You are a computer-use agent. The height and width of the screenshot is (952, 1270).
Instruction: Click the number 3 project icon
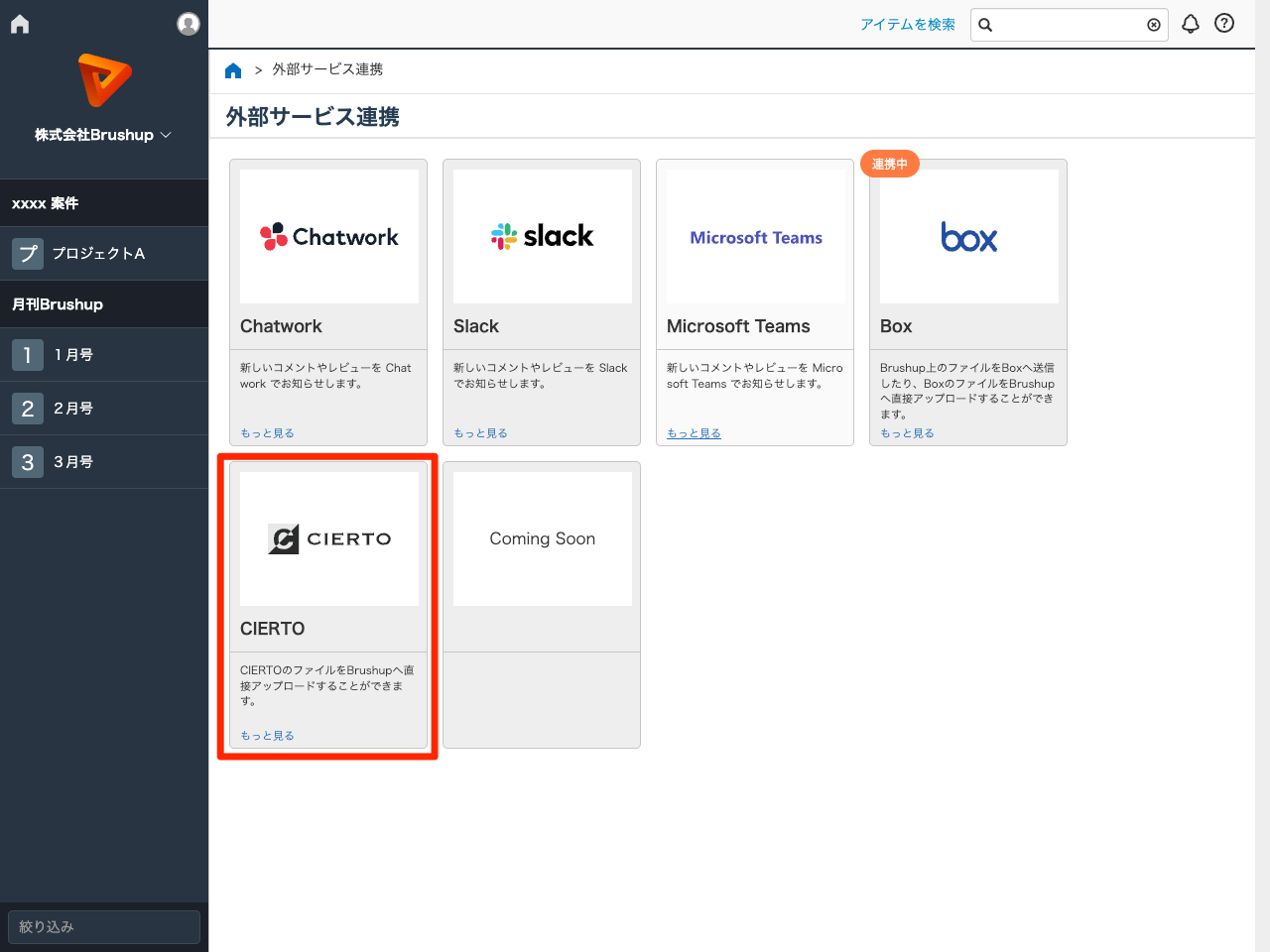(28, 462)
